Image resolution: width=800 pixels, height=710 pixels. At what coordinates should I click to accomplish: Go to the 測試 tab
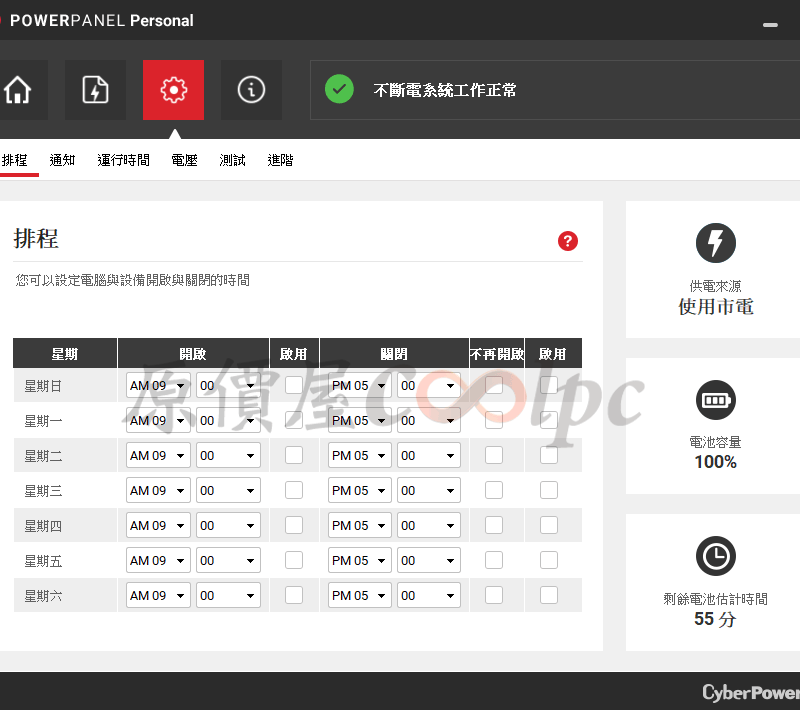point(232,160)
